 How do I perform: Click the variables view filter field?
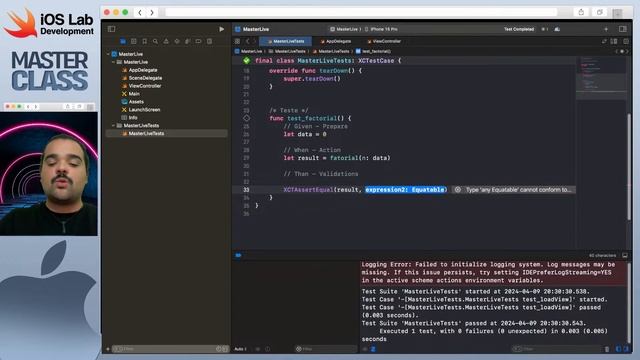point(325,349)
